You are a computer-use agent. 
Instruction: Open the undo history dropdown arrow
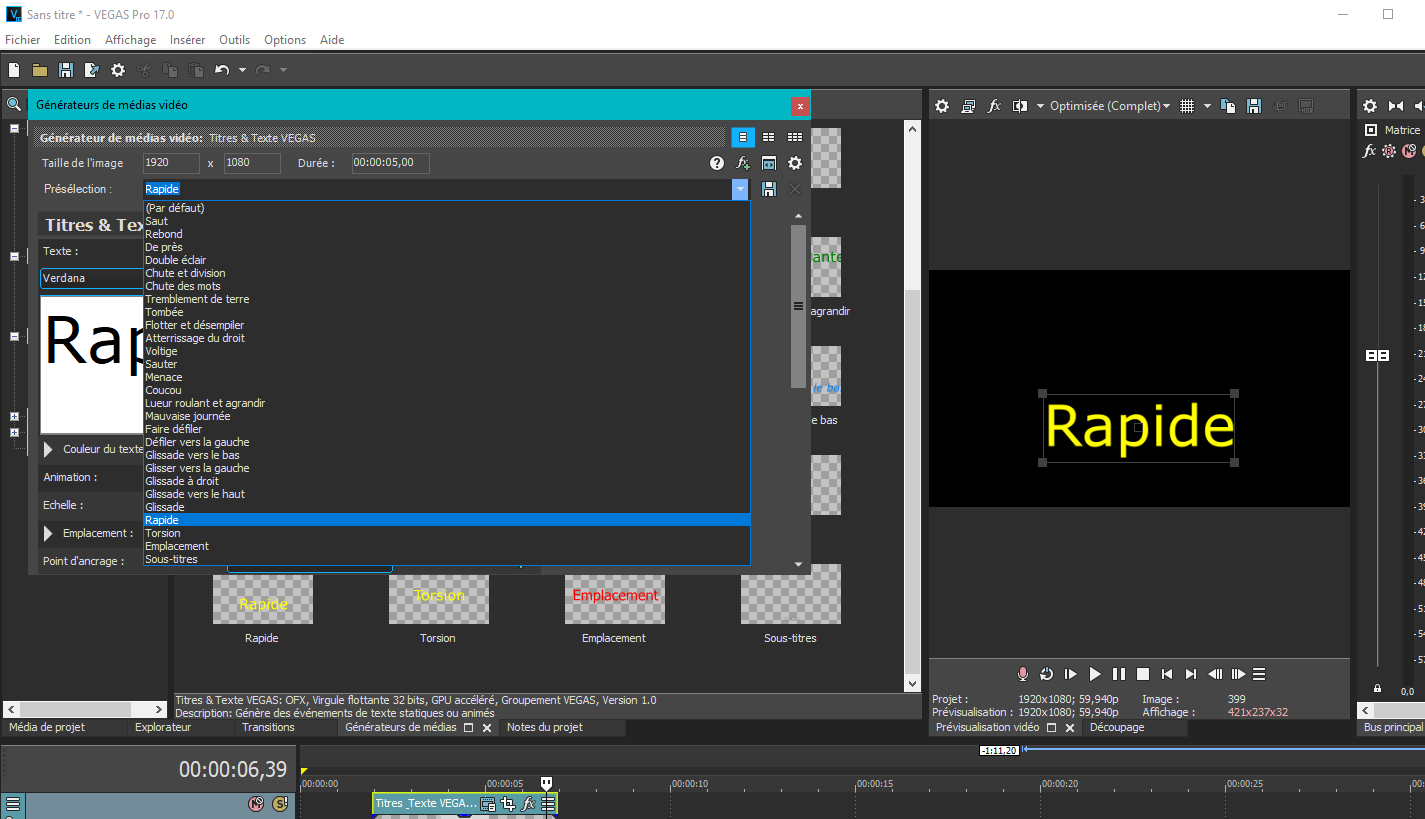(242, 70)
